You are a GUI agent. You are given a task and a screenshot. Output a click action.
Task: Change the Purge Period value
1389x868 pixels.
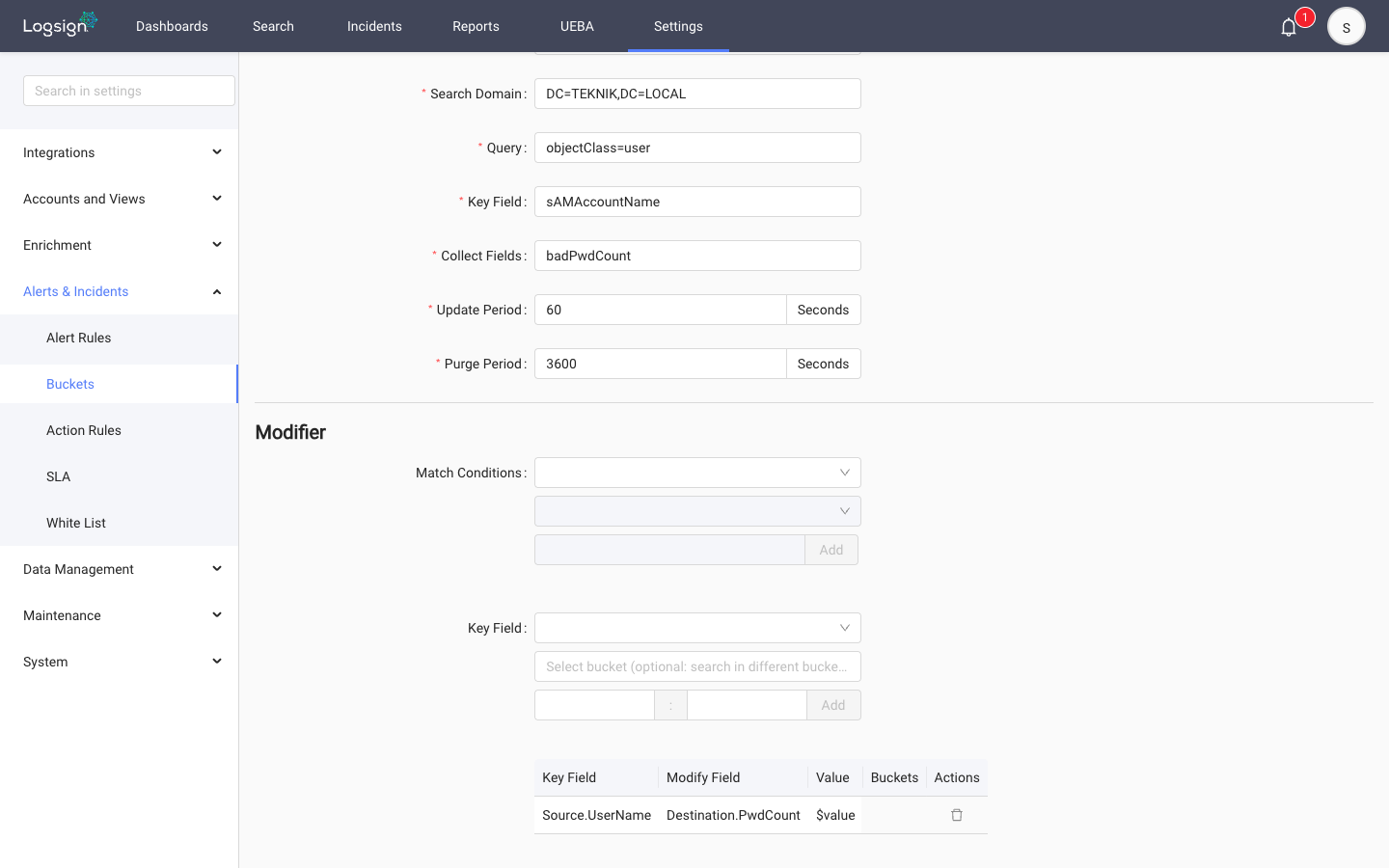pyautogui.click(x=661, y=364)
